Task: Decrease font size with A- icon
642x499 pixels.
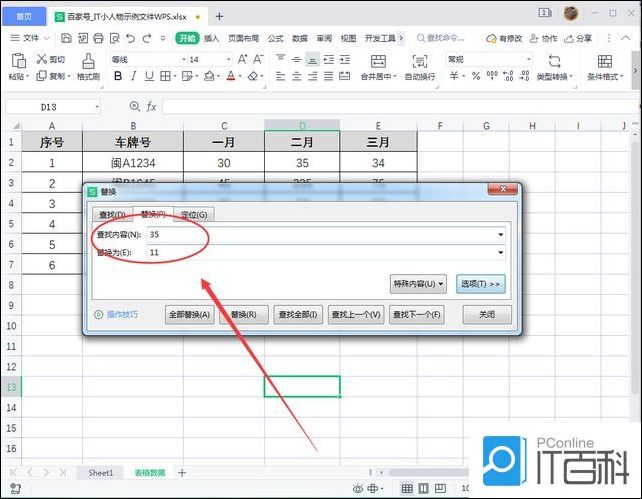Action: click(258, 59)
